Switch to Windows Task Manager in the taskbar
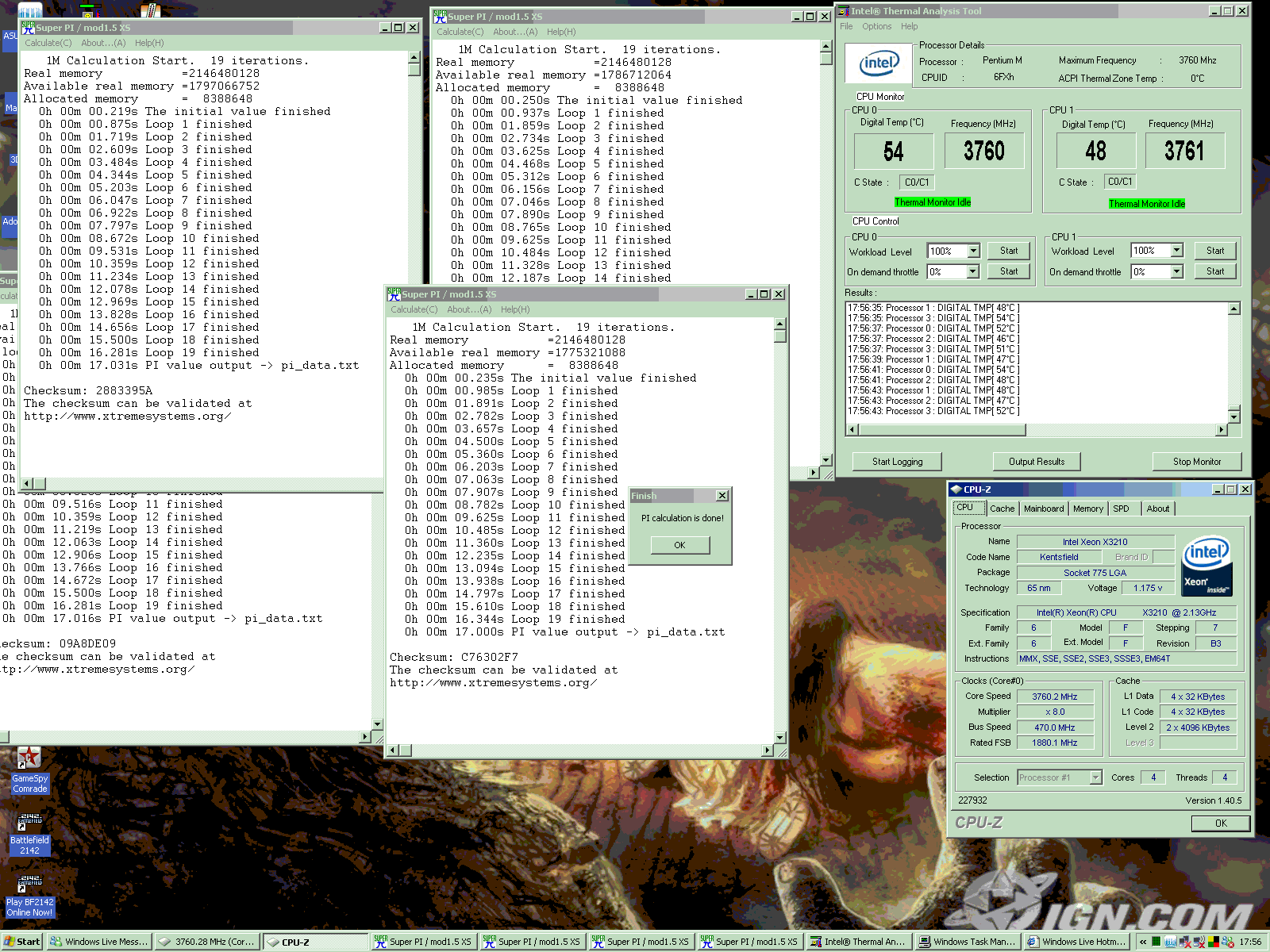The height and width of the screenshot is (952, 1270). pyautogui.click(x=967, y=942)
